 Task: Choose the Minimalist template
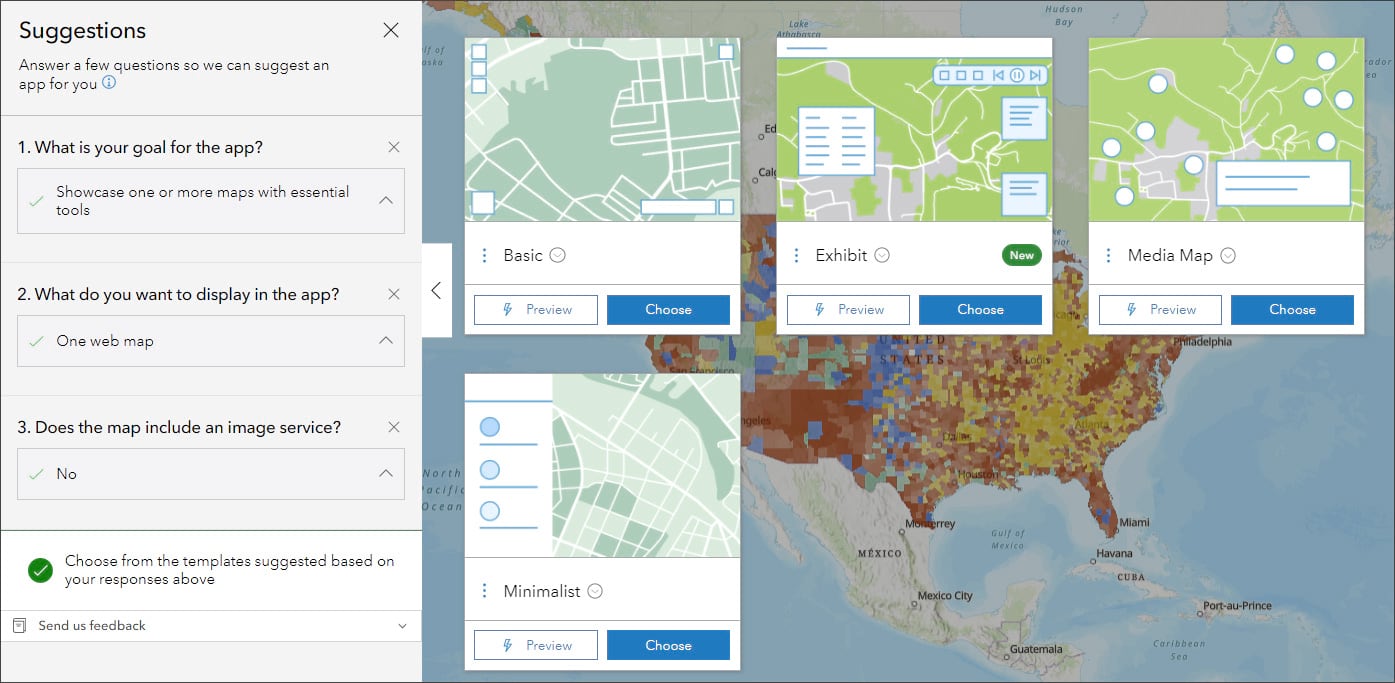coord(668,645)
